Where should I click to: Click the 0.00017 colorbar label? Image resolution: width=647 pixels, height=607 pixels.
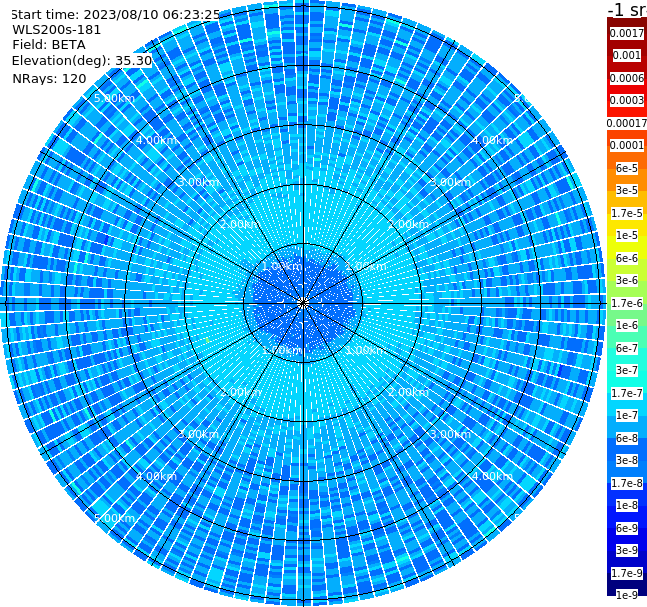(x=627, y=123)
